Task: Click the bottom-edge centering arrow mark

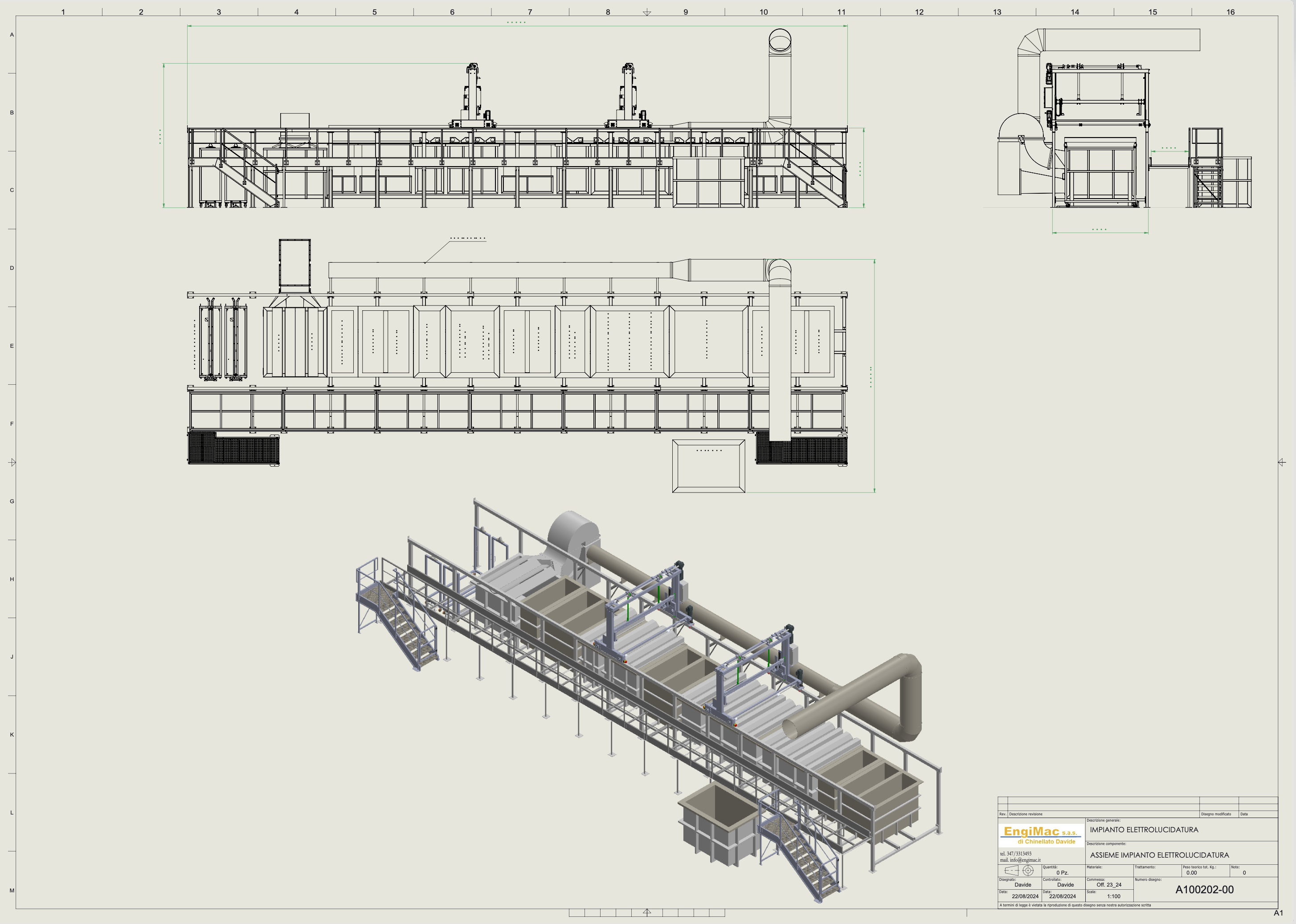Action: pyautogui.click(x=647, y=912)
